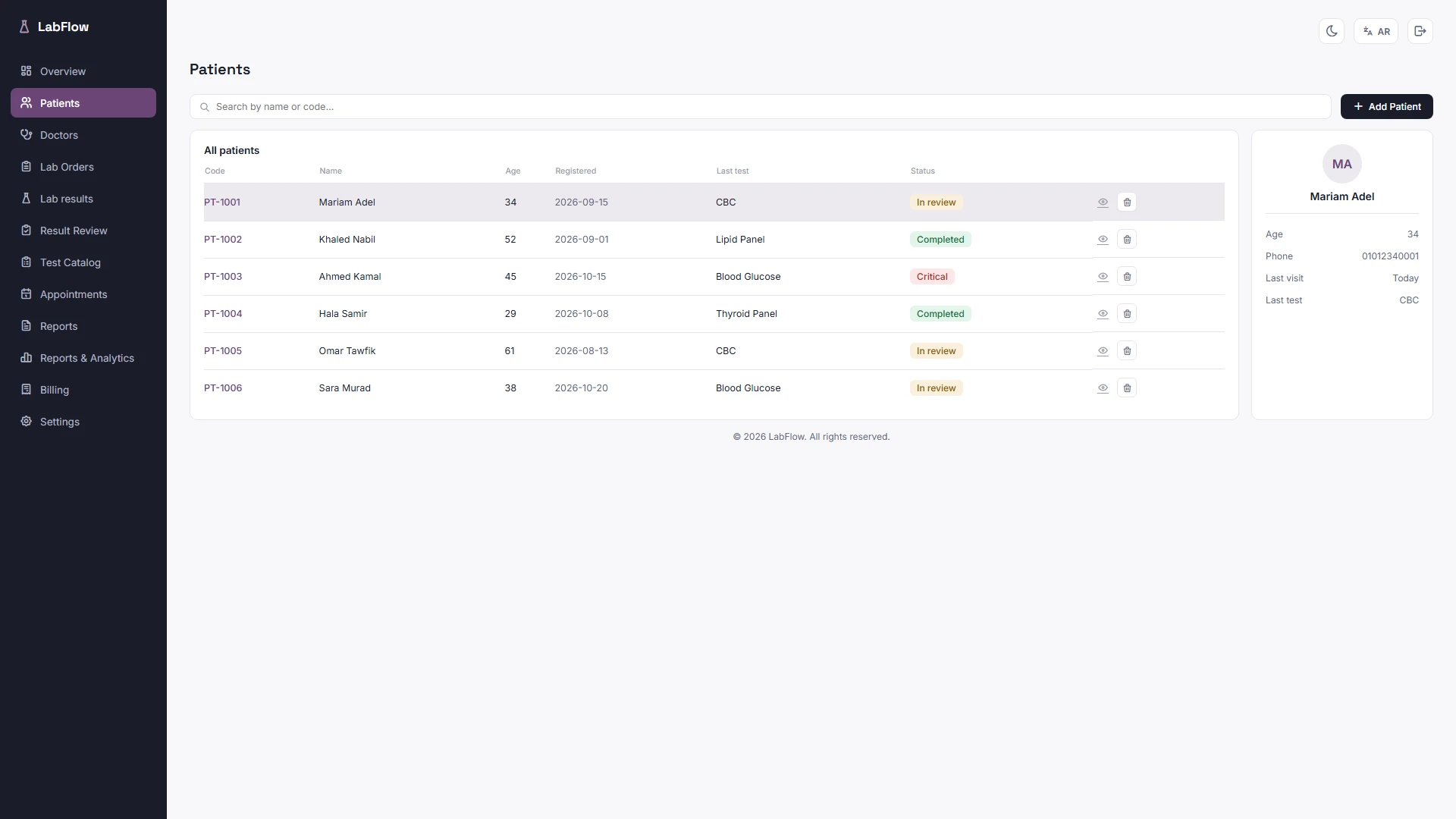Open patient code PT-1005
Viewport: 1456px width, 819px height.
[x=223, y=351]
